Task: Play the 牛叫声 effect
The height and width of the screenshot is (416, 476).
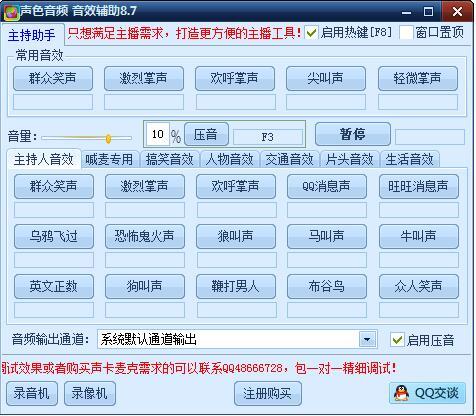Action: click(419, 236)
